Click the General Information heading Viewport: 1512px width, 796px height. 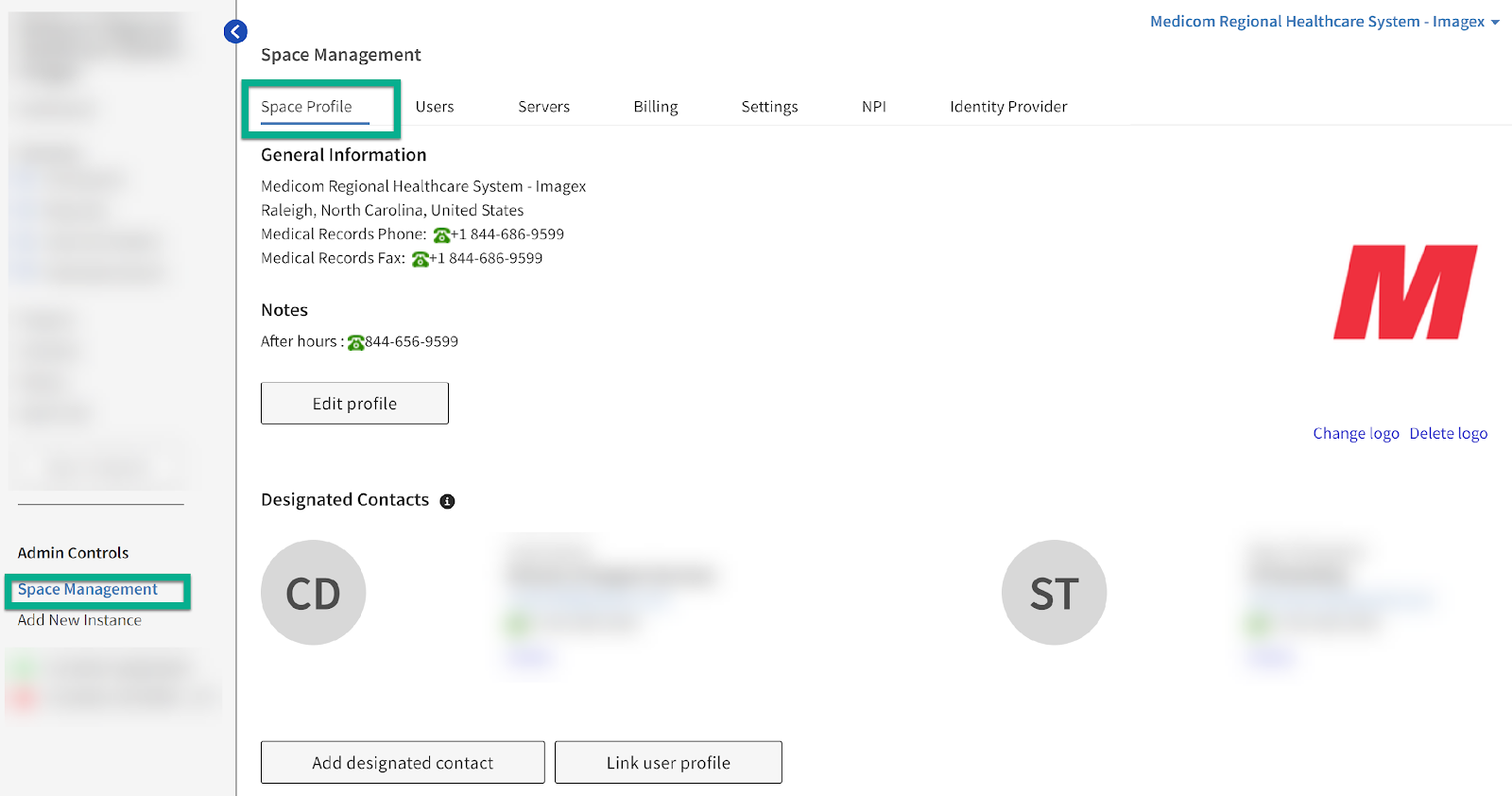(x=344, y=155)
